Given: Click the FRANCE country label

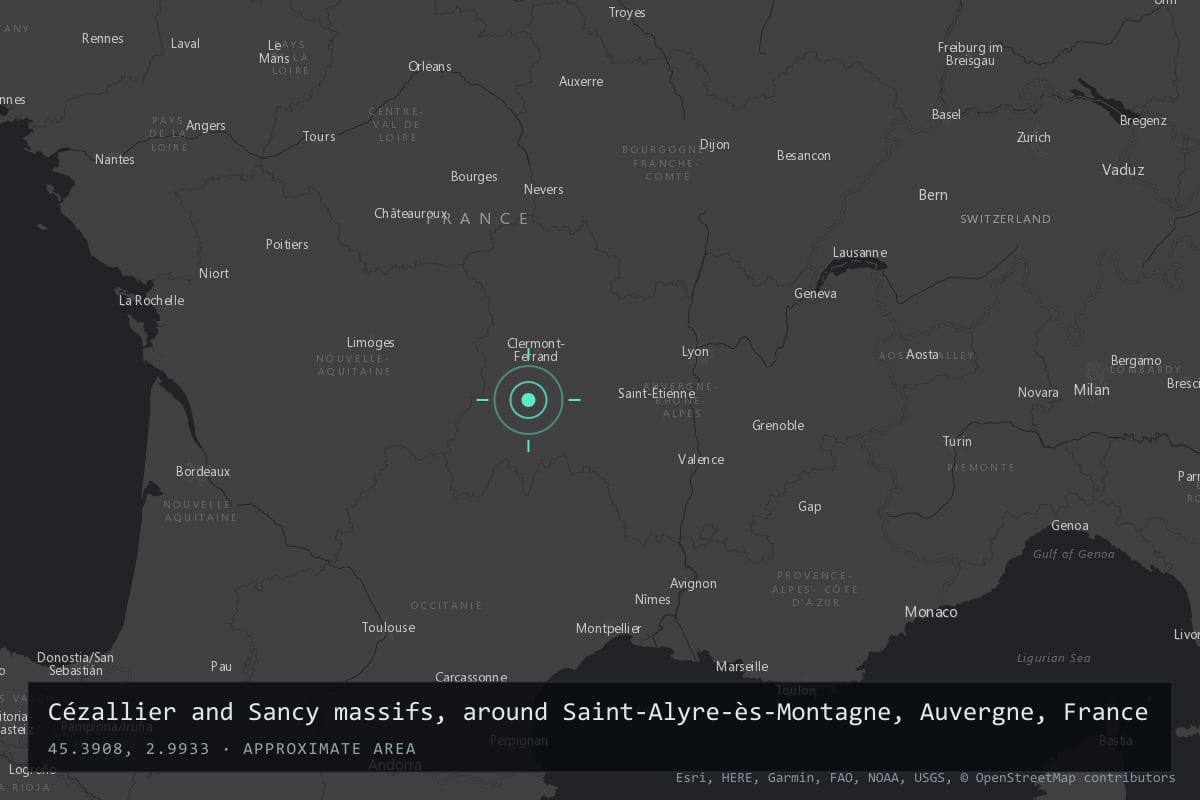Looking at the screenshot, I should point(479,218).
